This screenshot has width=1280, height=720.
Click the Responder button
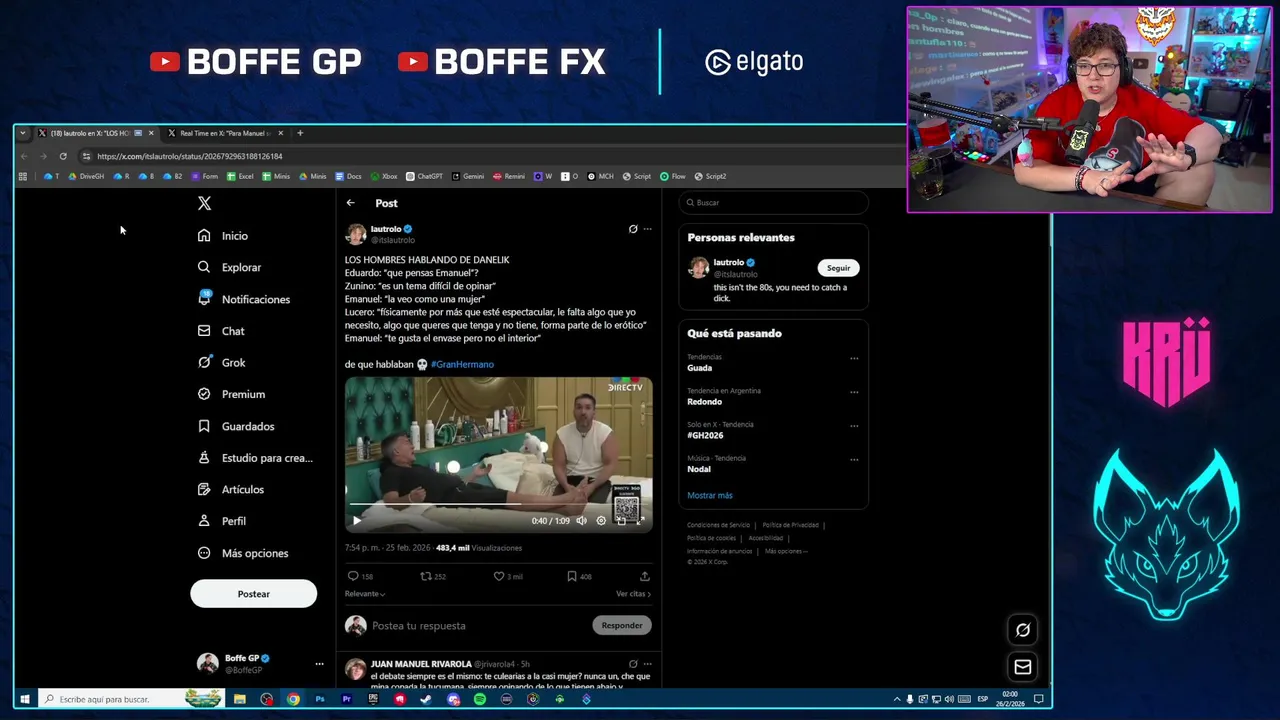click(622, 625)
